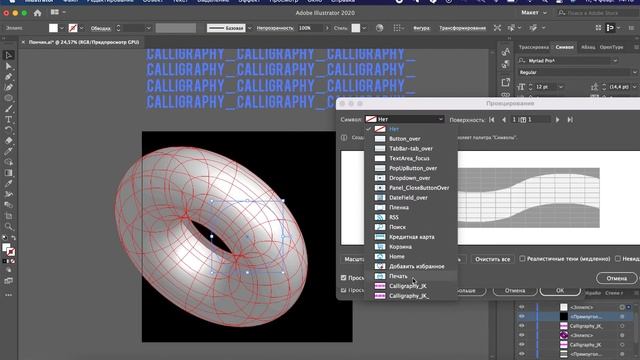Hide the top Ellipse layer via eye

pyautogui.click(x=522, y=307)
